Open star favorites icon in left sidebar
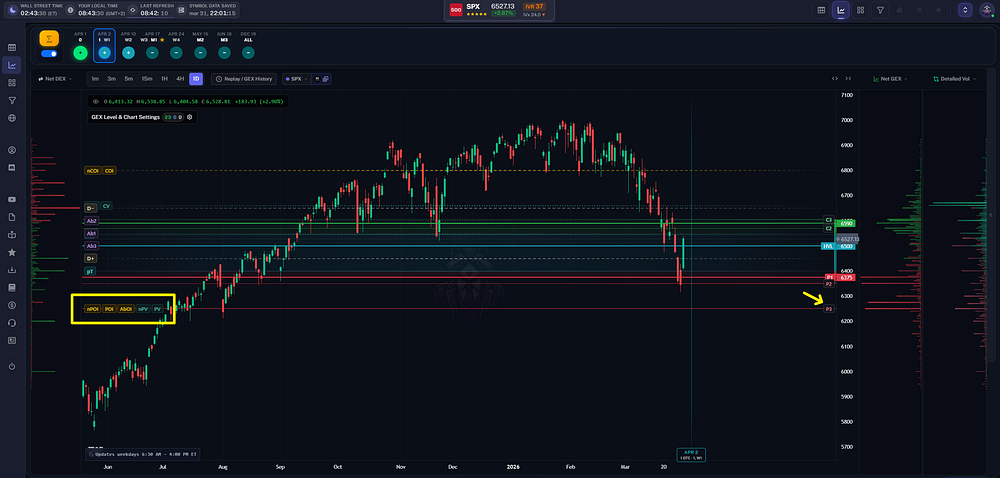 (x=11, y=252)
